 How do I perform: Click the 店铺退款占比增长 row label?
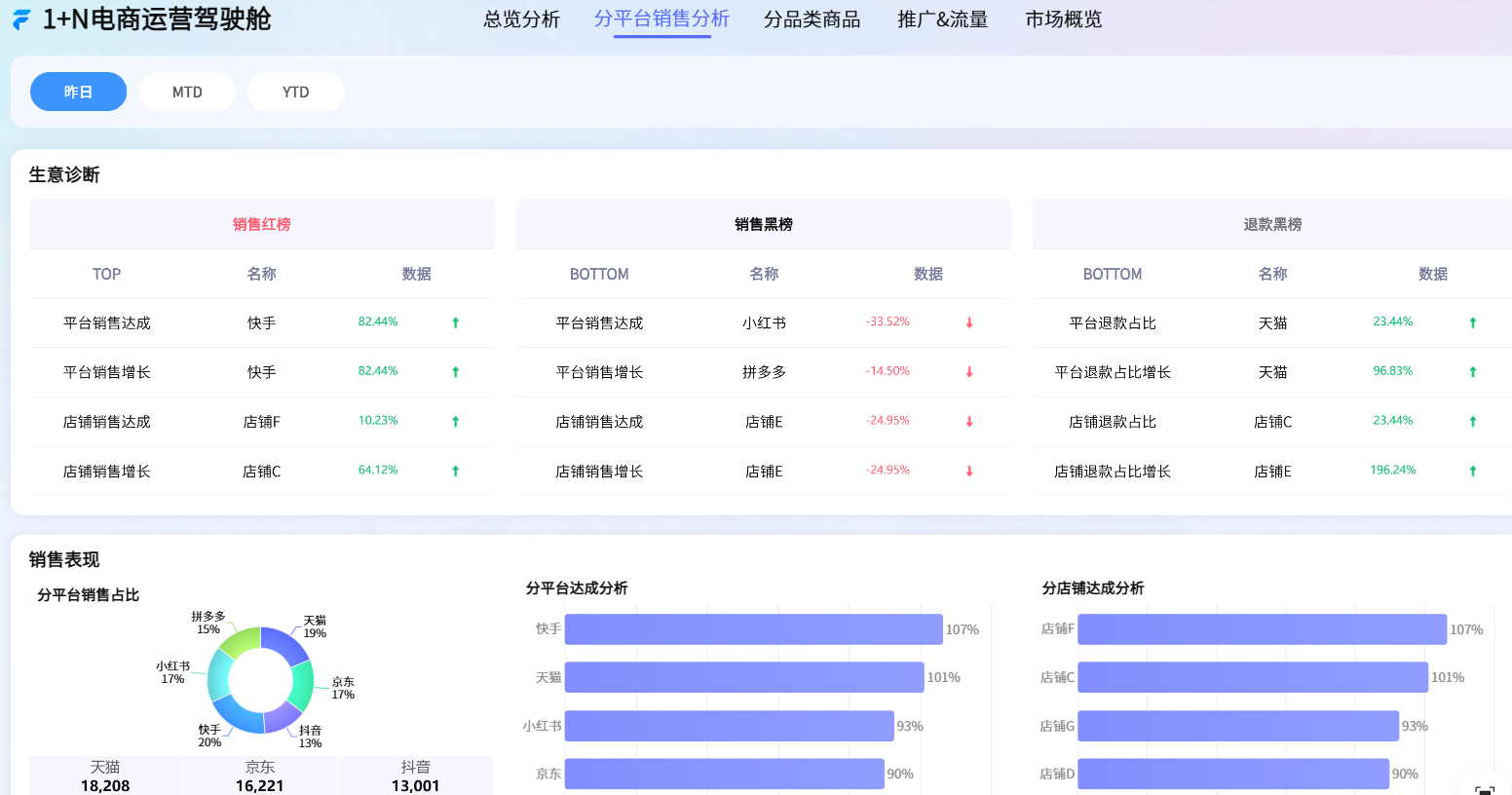[1113, 472]
